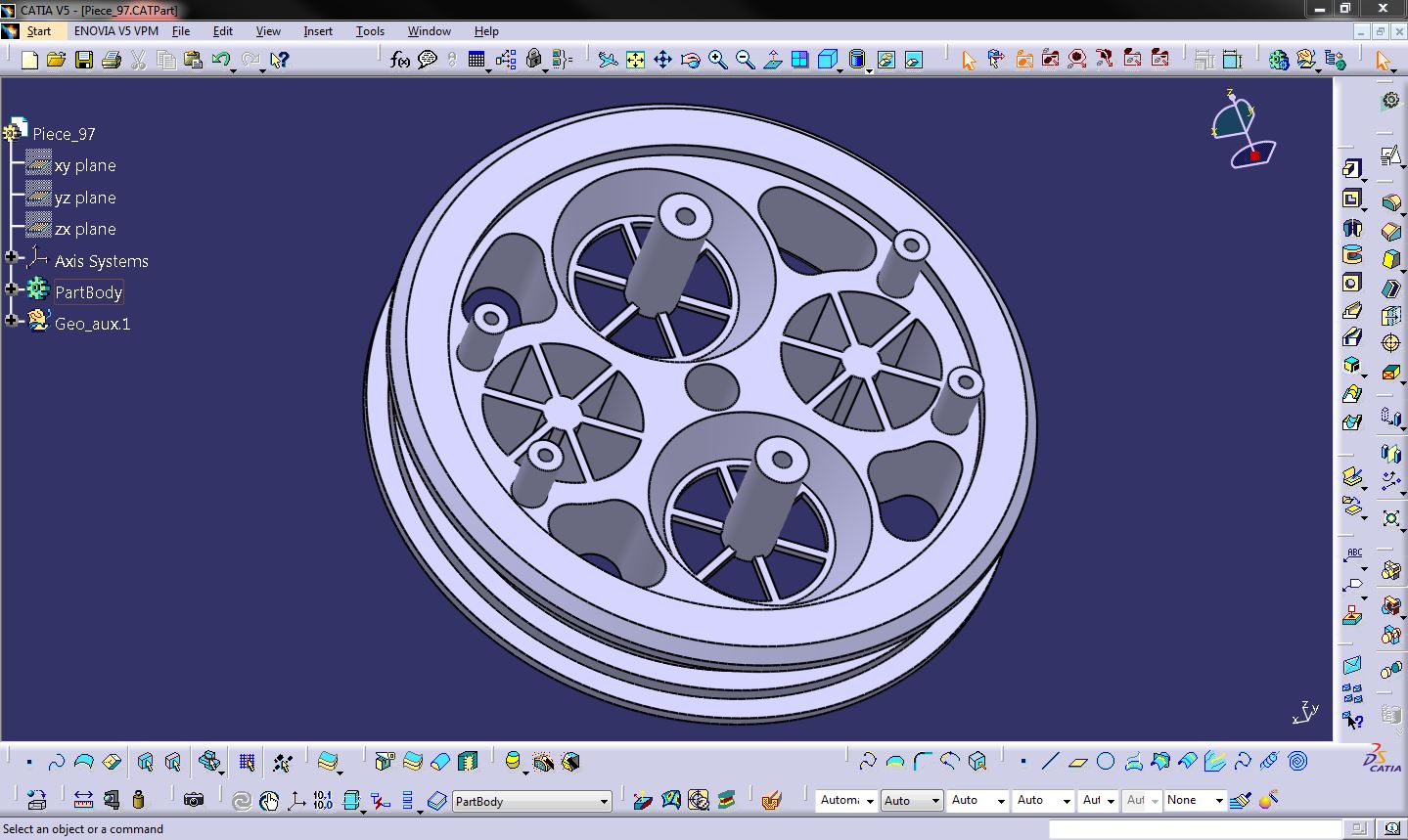Select Axis Systems label in tree
Image resolution: width=1408 pixels, height=840 pixels.
pos(102,261)
